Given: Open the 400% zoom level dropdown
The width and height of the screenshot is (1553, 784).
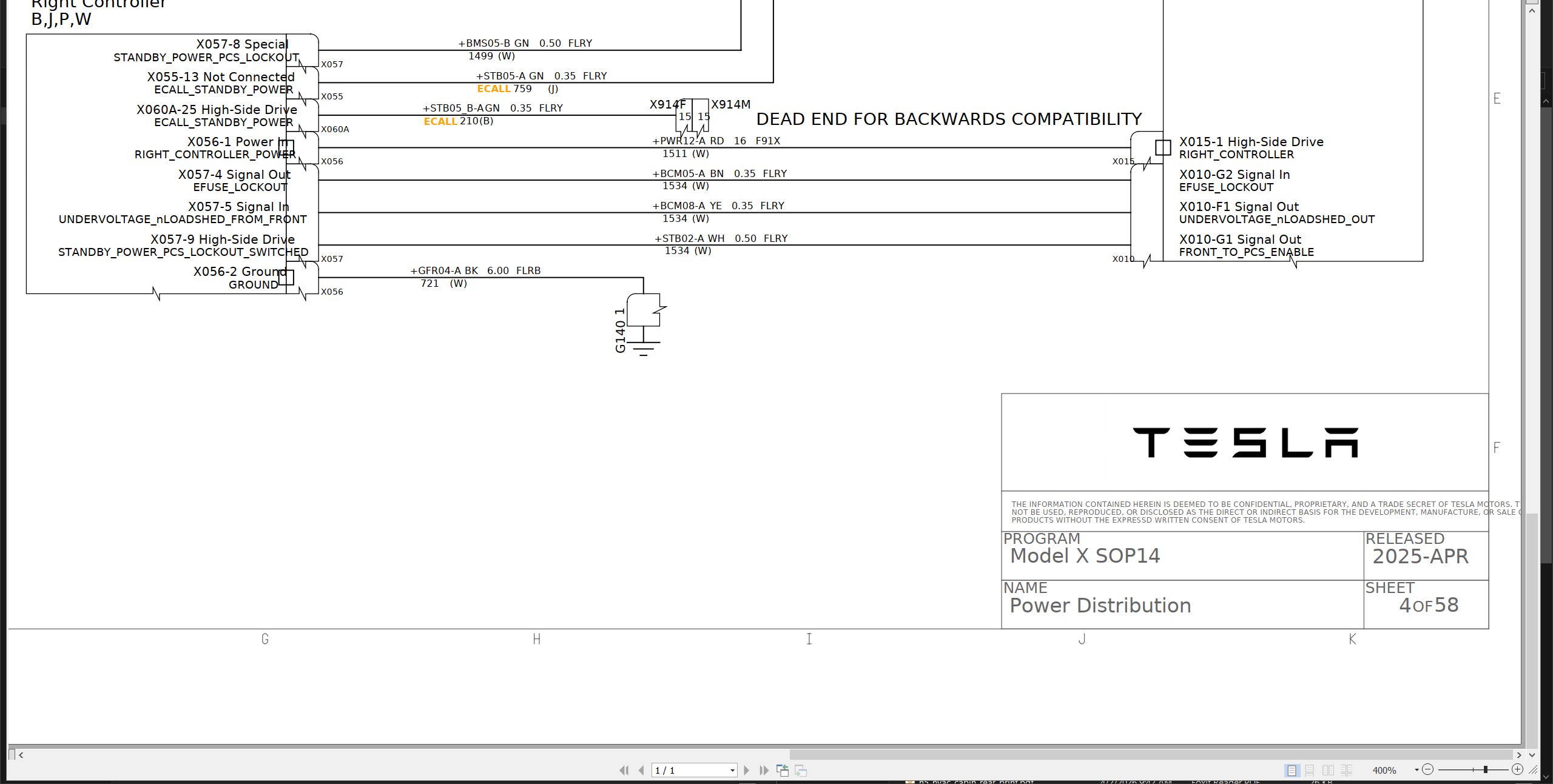Looking at the screenshot, I should point(1417,770).
